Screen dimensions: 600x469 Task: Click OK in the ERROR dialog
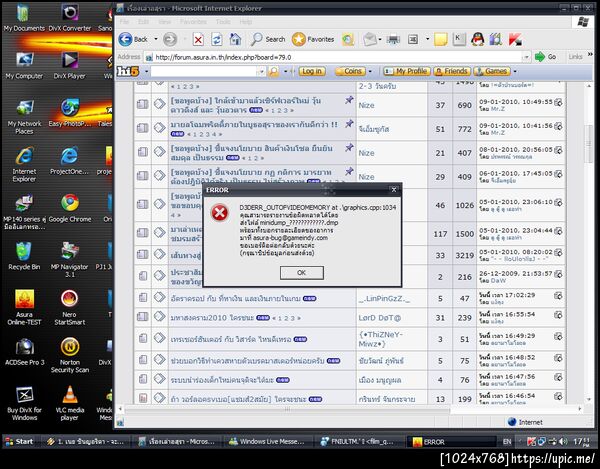click(x=302, y=273)
